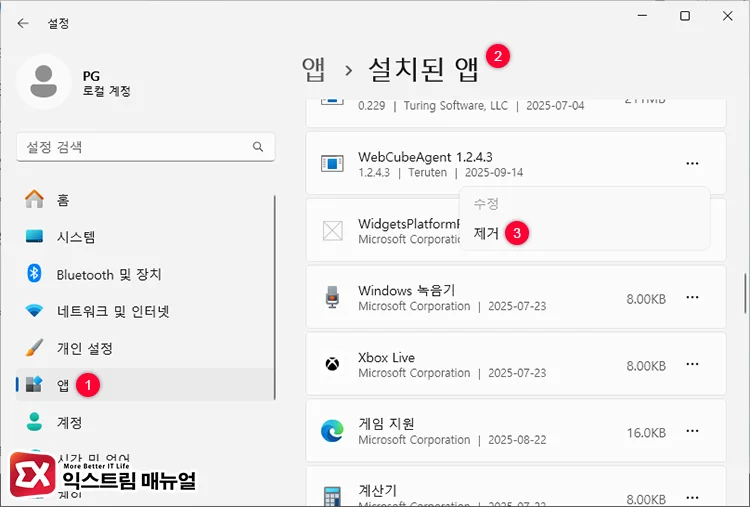Open Bluetooth 및 장치 in the sidebar

coord(145,274)
